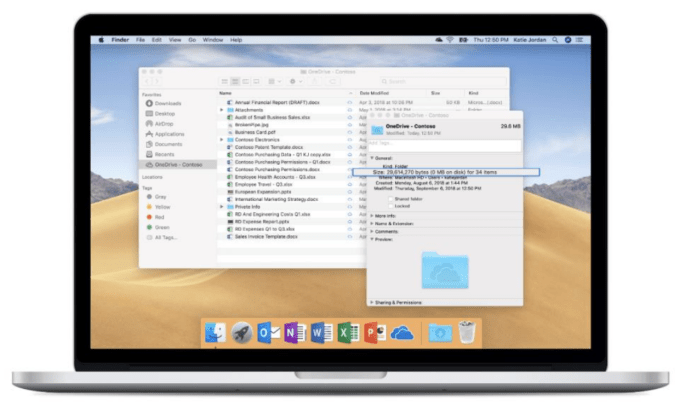679x412 pixels.
Task: Go back in Finder window
Action: click(x=147, y=81)
